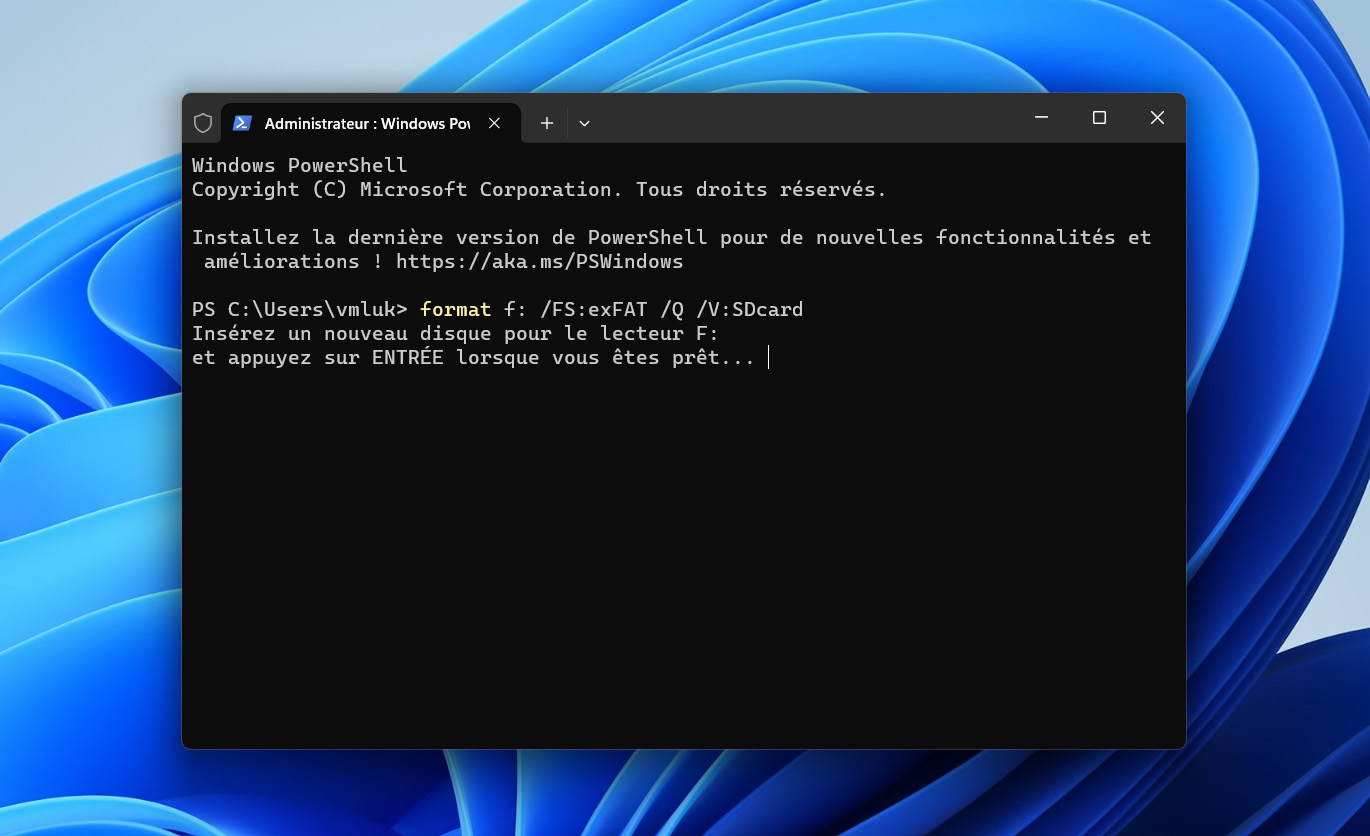The height and width of the screenshot is (836, 1370).
Task: Expand the new tab profile dropdown
Action: pyautogui.click(x=585, y=123)
